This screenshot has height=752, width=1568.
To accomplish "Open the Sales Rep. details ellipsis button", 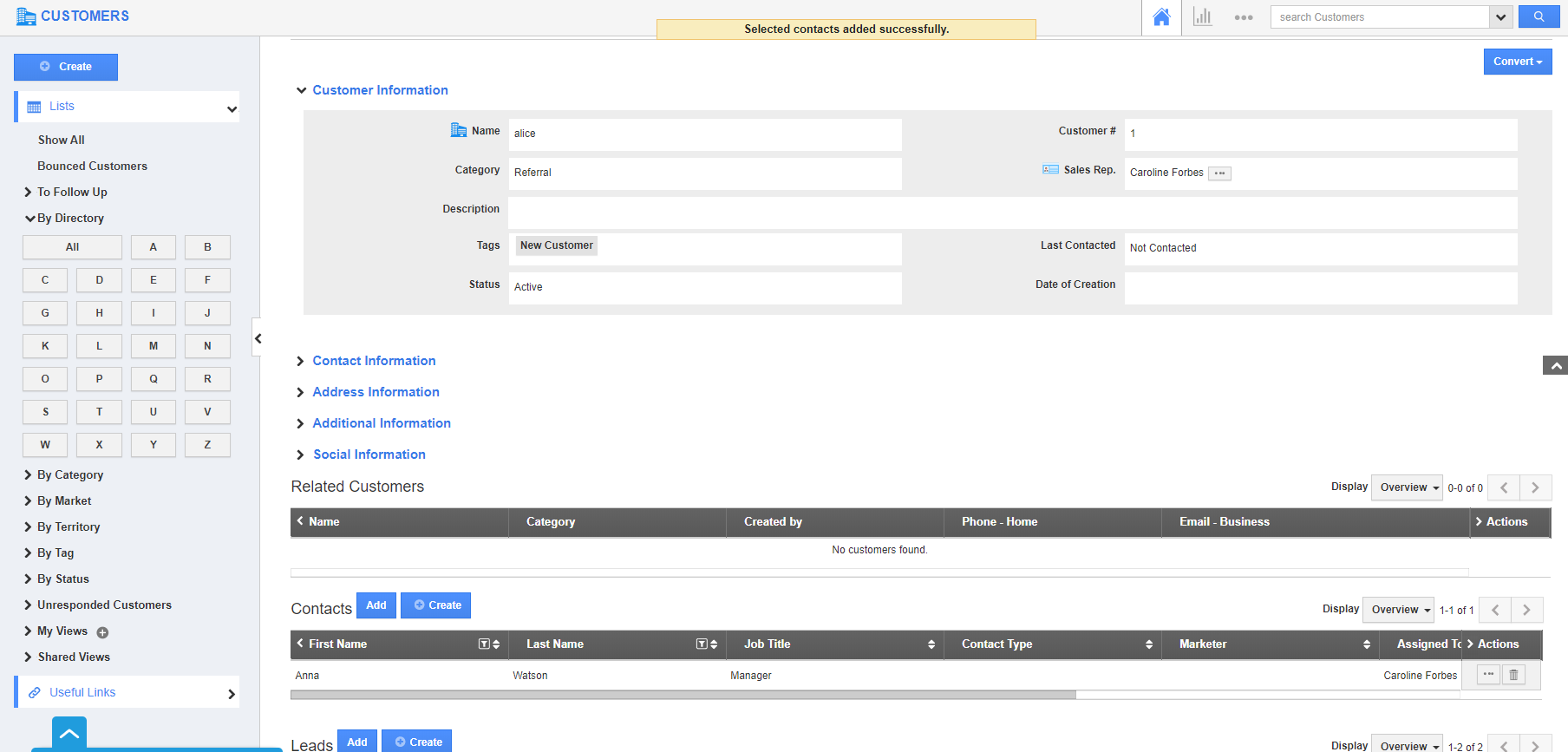I will click(x=1219, y=173).
